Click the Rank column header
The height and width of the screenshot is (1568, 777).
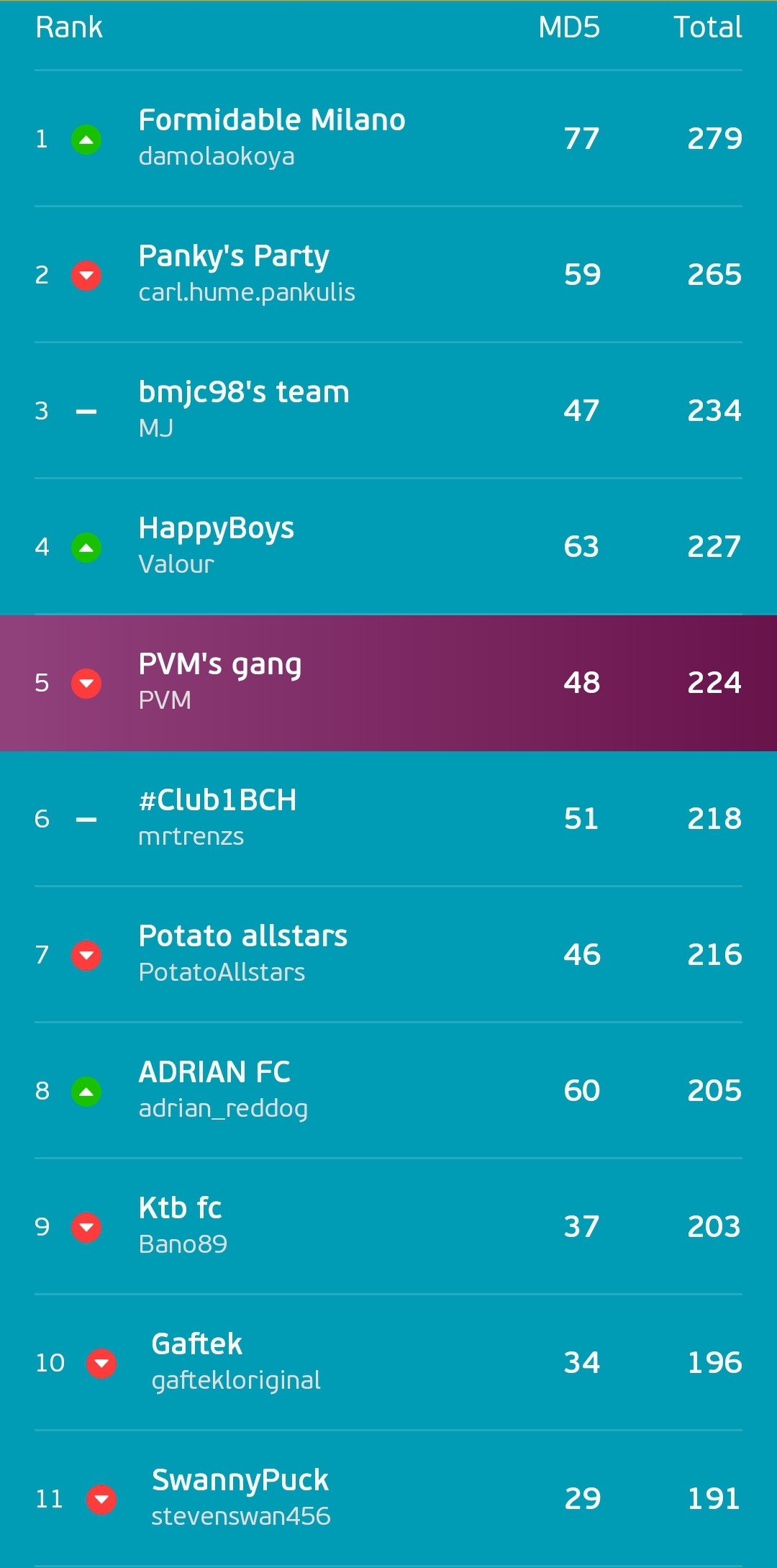click(69, 27)
